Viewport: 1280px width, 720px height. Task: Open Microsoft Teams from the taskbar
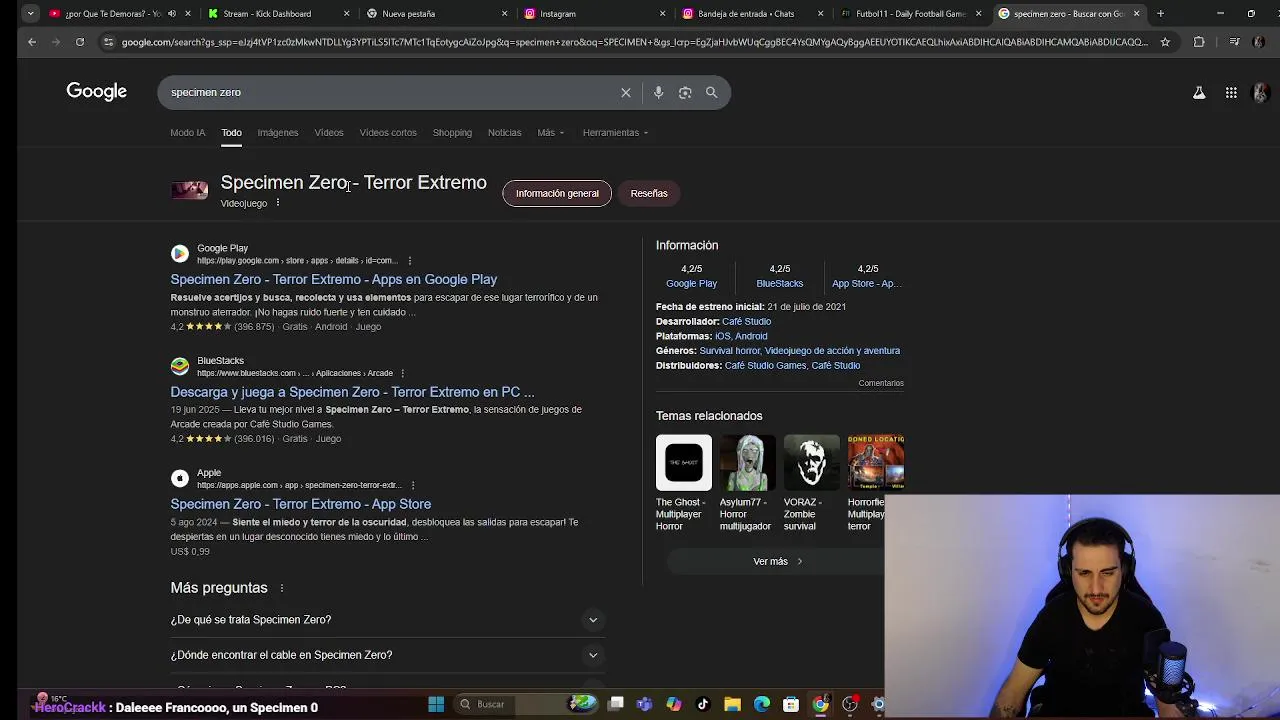[644, 704]
